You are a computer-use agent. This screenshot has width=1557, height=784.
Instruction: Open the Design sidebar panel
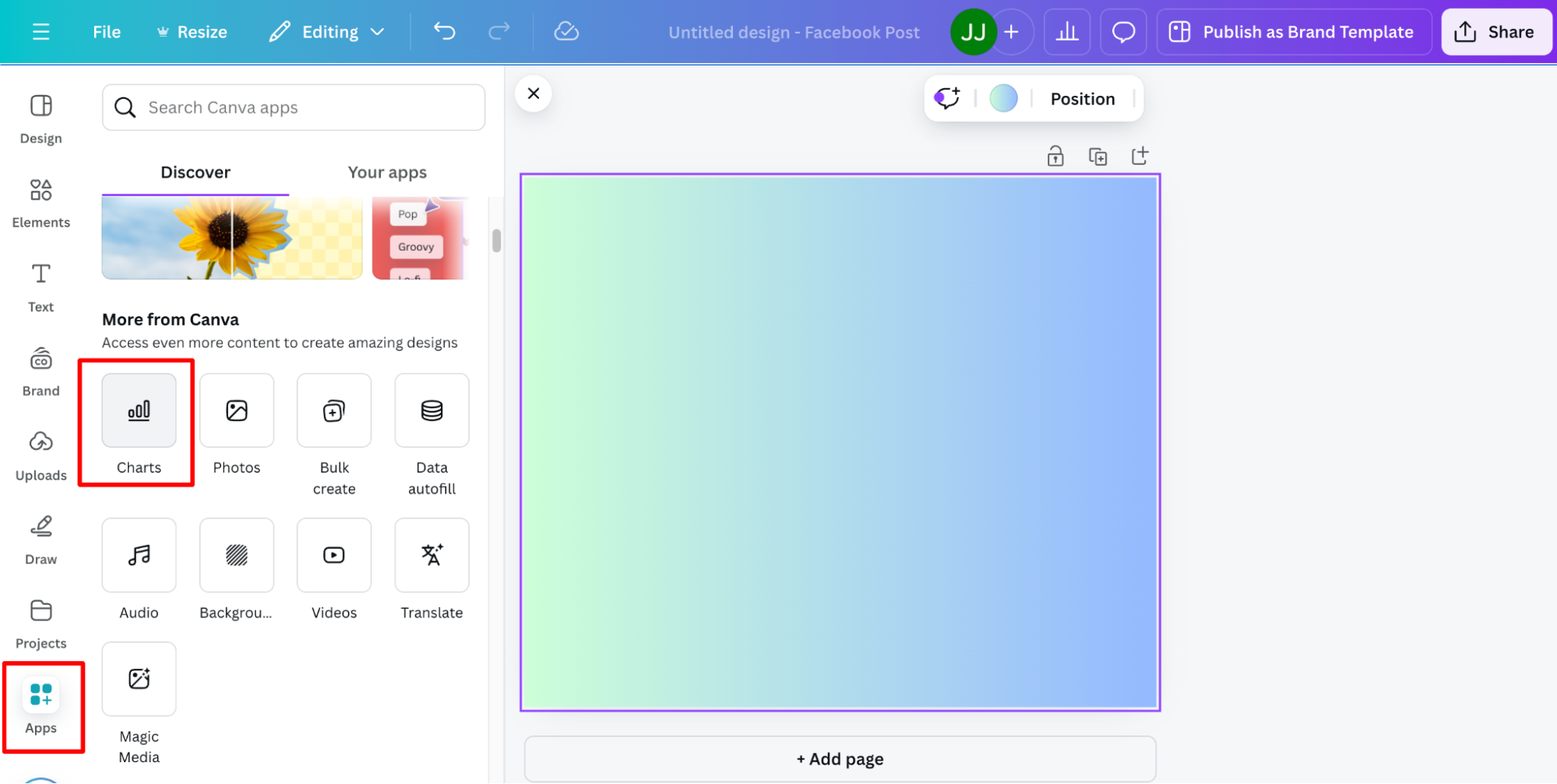click(x=41, y=119)
